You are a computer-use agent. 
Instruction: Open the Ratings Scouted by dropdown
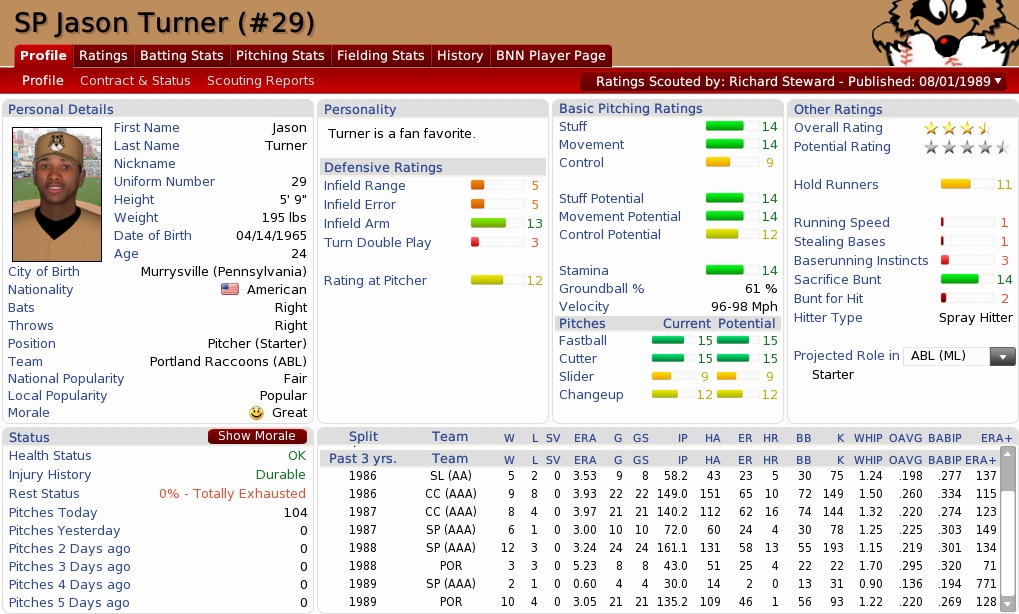[798, 81]
